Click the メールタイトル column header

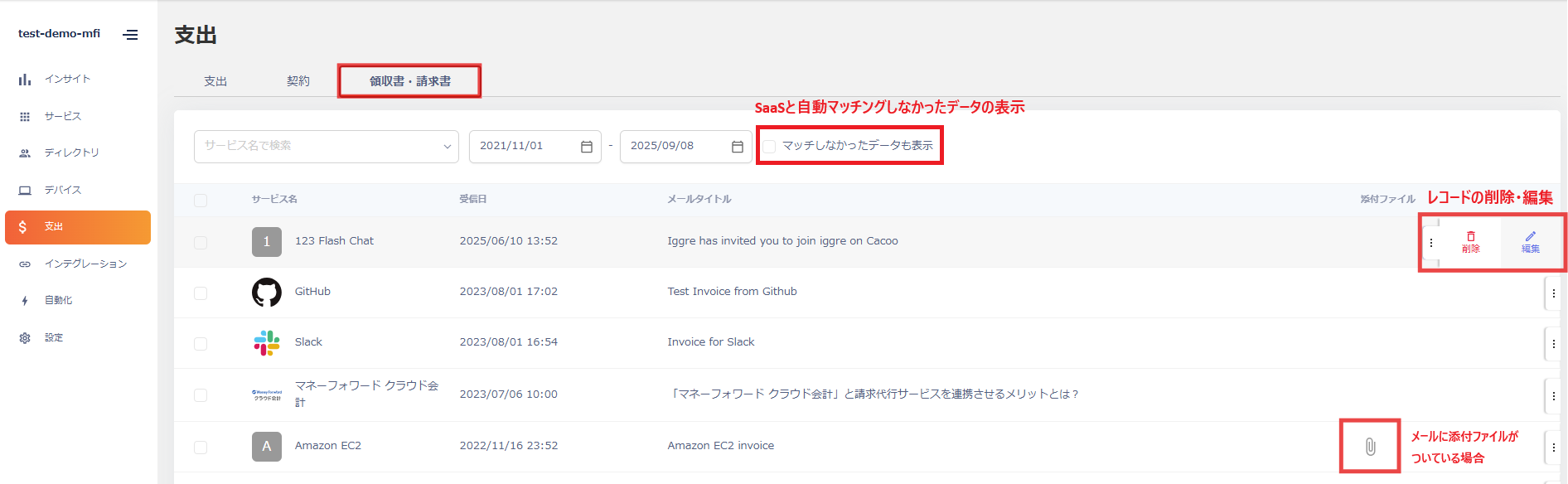point(699,200)
